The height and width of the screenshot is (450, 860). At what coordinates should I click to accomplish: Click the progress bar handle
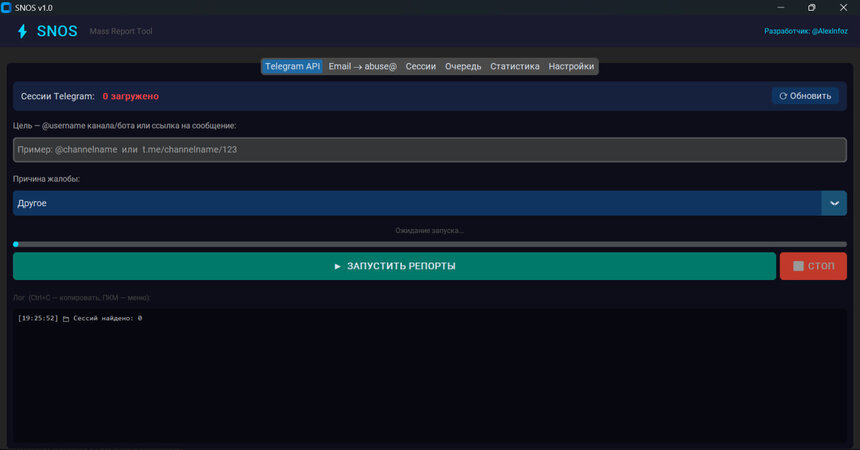16,244
